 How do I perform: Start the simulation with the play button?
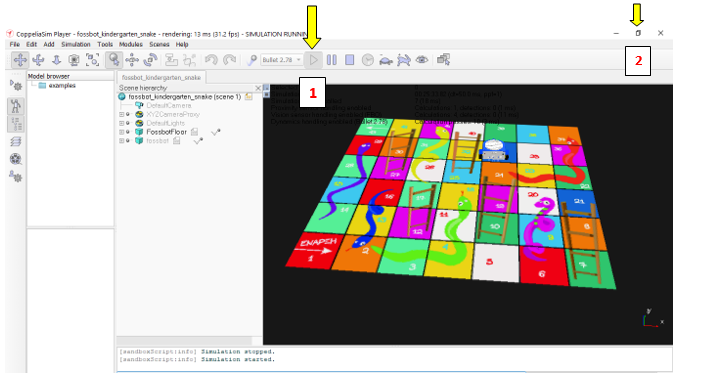313,60
